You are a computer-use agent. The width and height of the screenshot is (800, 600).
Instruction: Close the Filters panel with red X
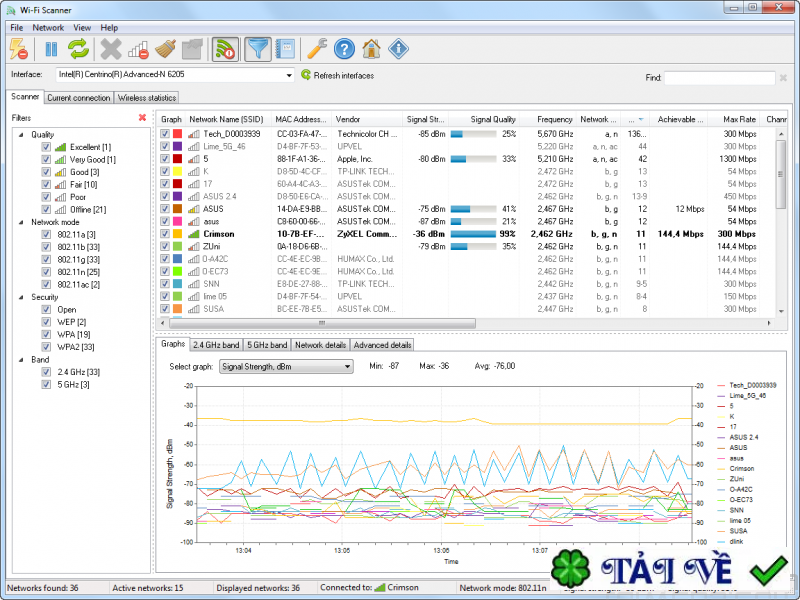[142, 117]
